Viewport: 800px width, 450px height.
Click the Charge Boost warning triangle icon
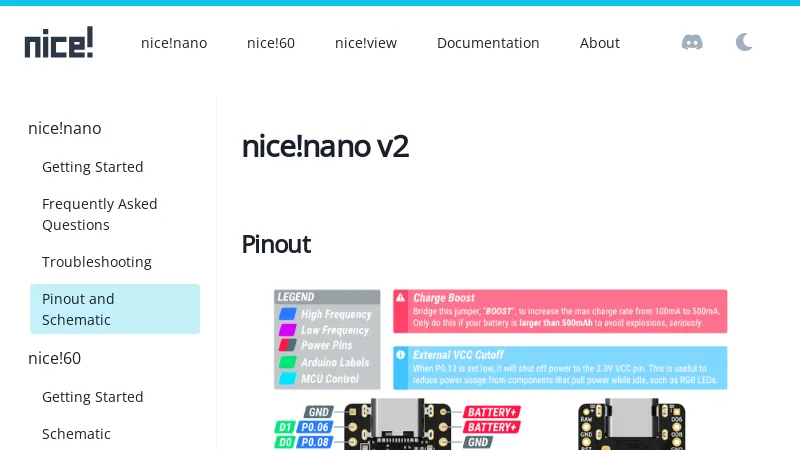[401, 298]
